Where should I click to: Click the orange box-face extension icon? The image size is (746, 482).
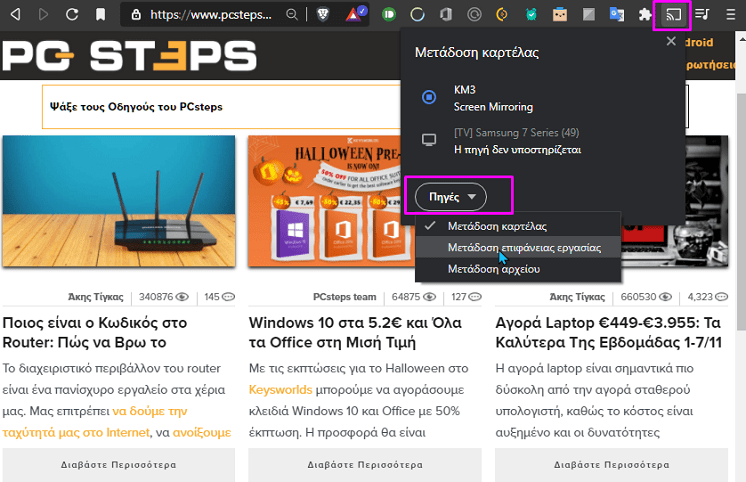(560, 15)
